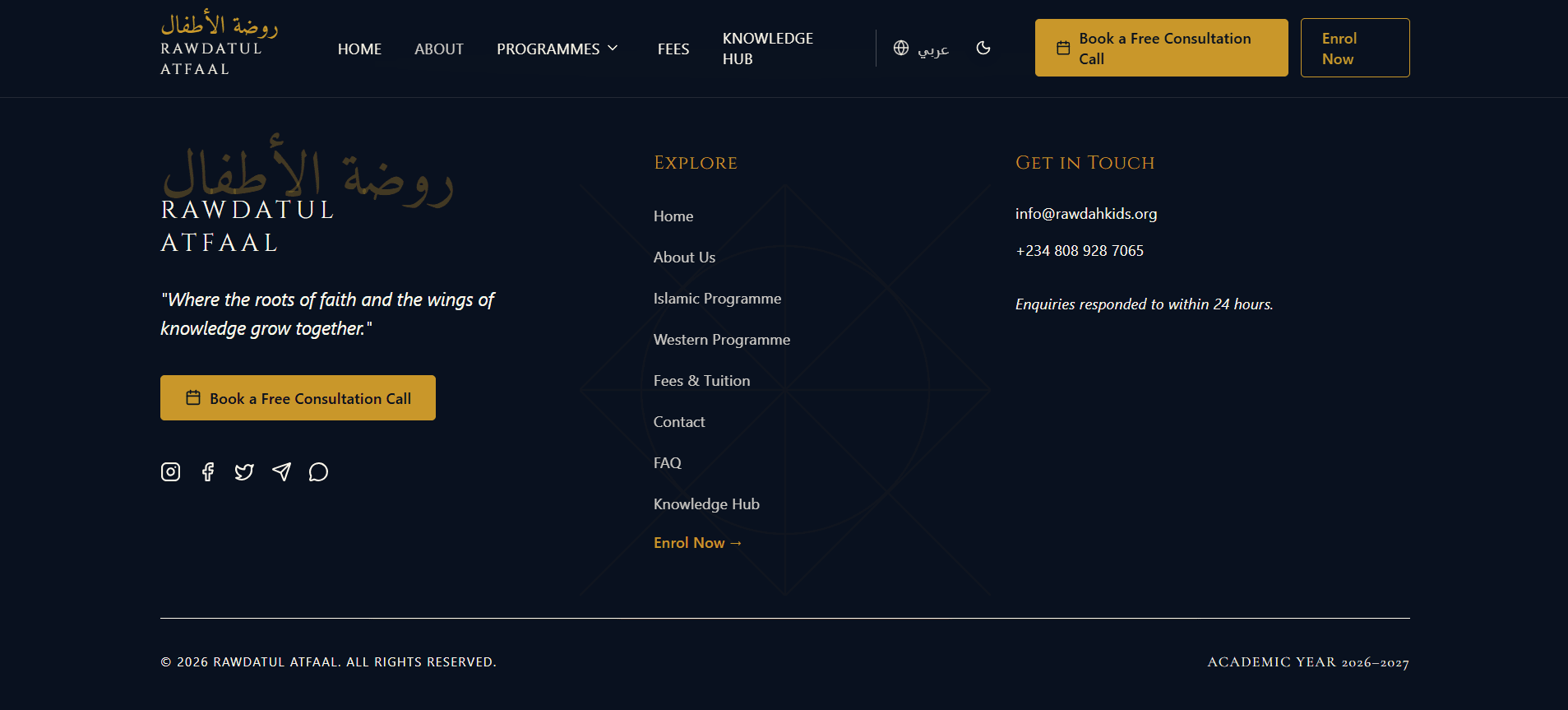Click the Explore heading text
The height and width of the screenshot is (710, 1568).
pos(696,163)
